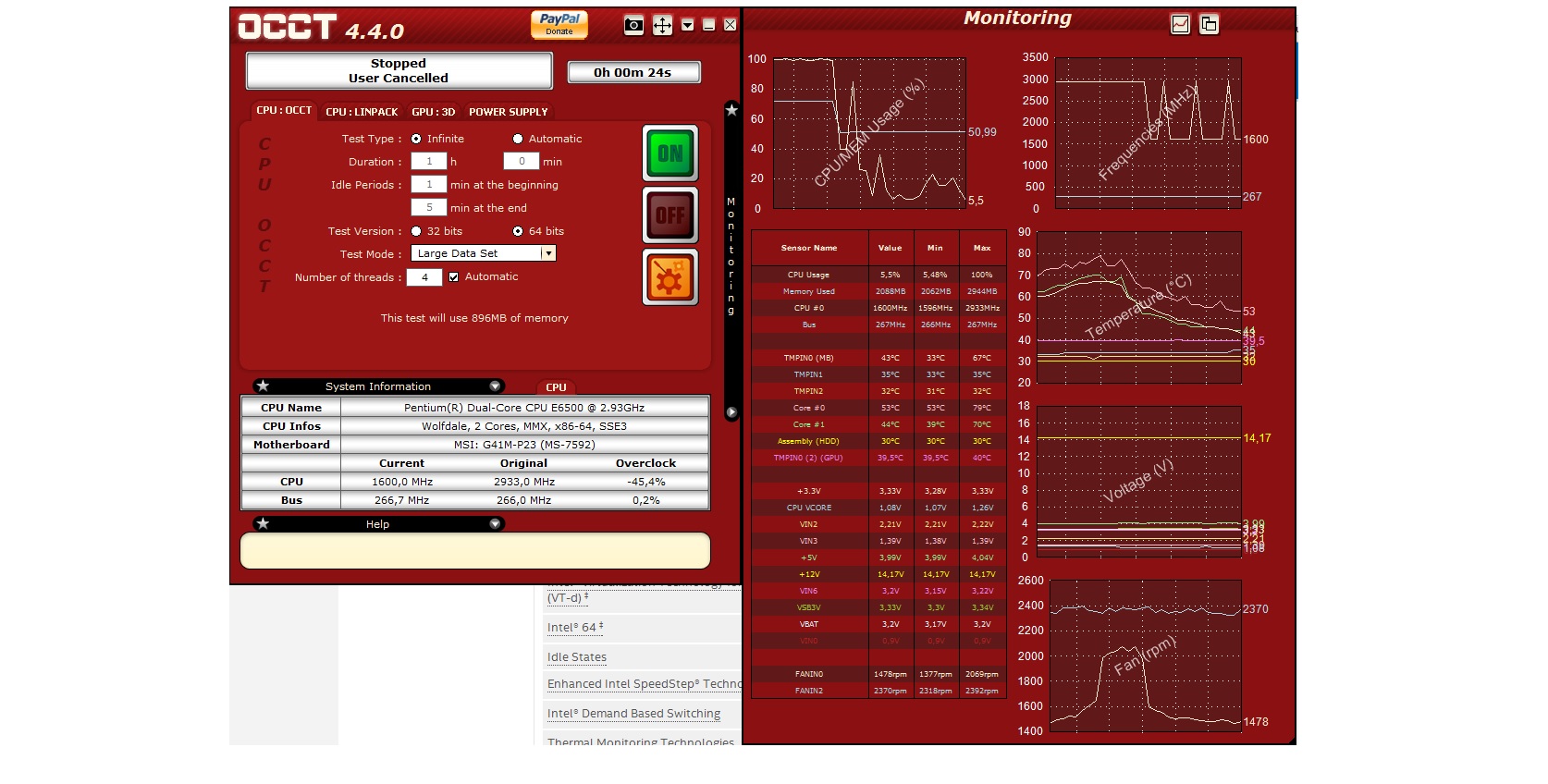The height and width of the screenshot is (784, 1548).
Task: Click the star icon beside Help
Action: pyautogui.click(x=263, y=523)
